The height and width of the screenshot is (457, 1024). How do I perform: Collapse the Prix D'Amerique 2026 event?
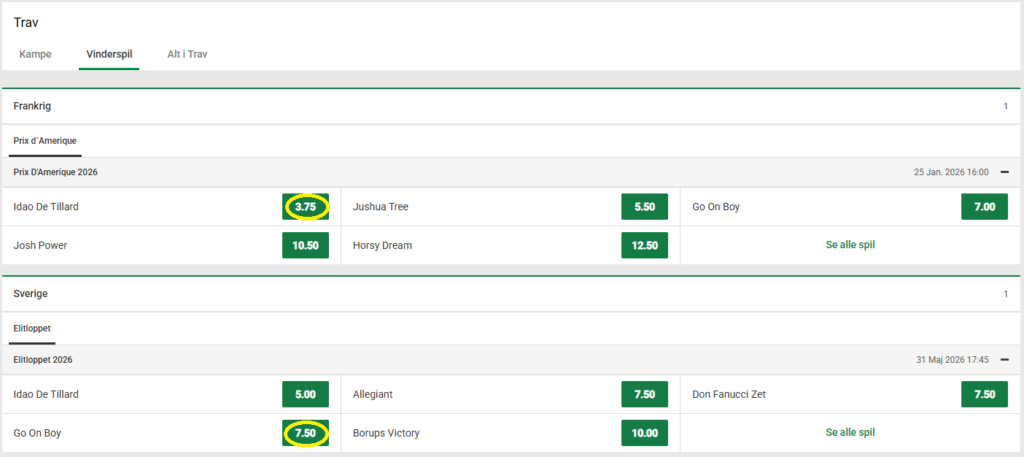click(1004, 172)
